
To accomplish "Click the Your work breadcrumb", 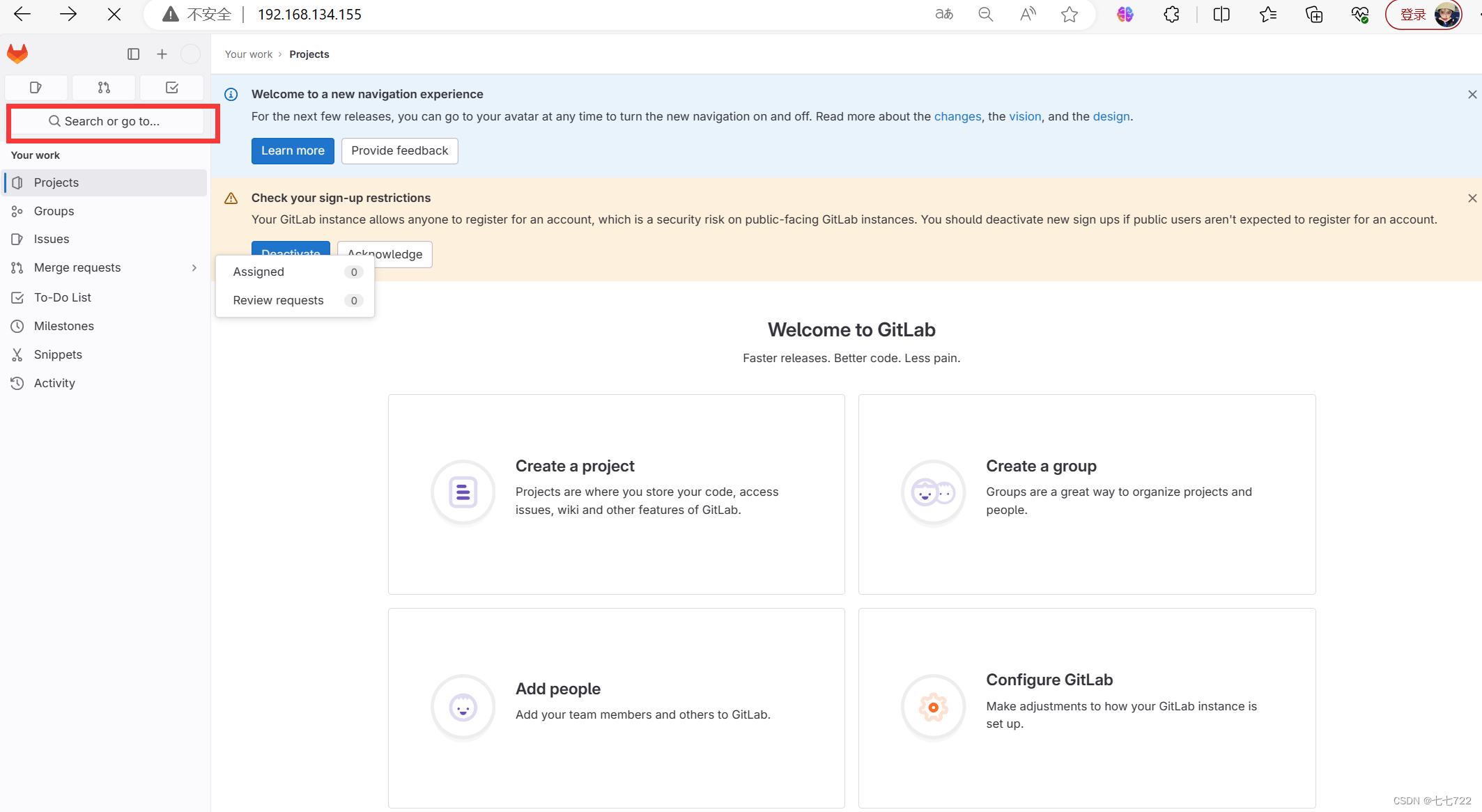I will [x=249, y=54].
